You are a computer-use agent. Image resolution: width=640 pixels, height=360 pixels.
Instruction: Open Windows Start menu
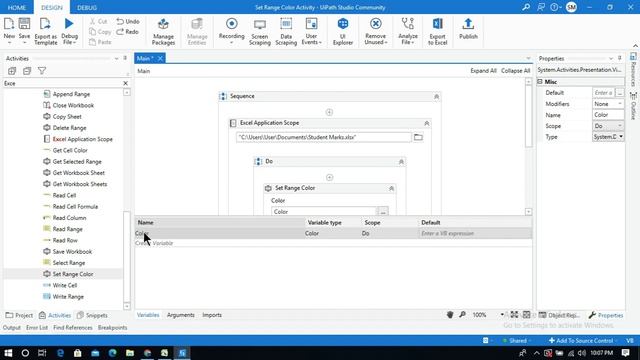click(x=8, y=353)
